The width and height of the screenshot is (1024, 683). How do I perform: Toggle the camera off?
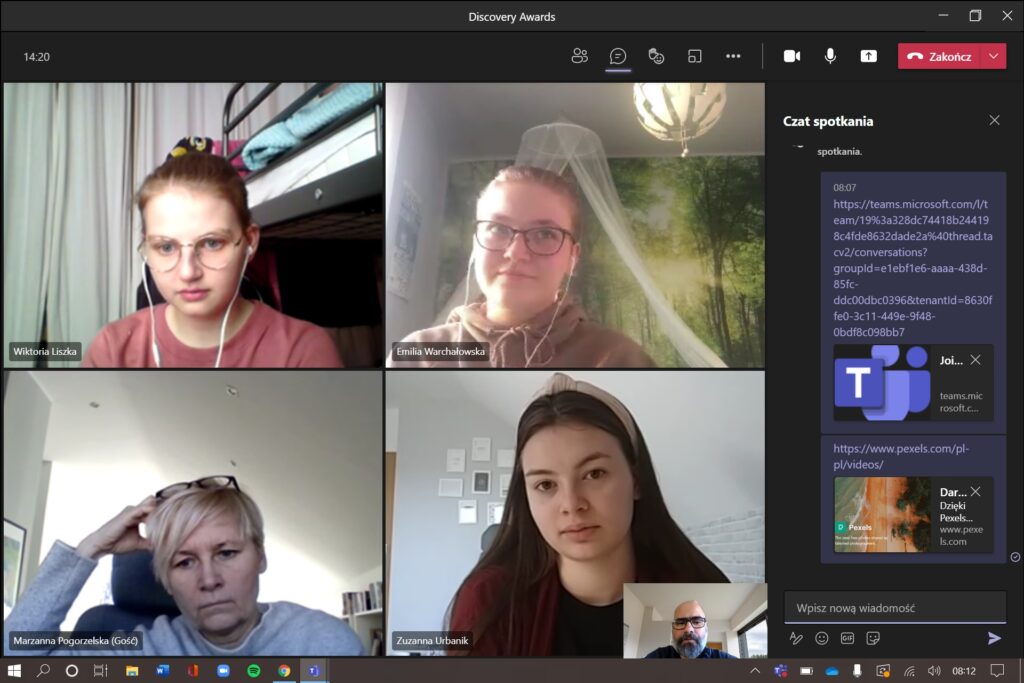coord(791,56)
